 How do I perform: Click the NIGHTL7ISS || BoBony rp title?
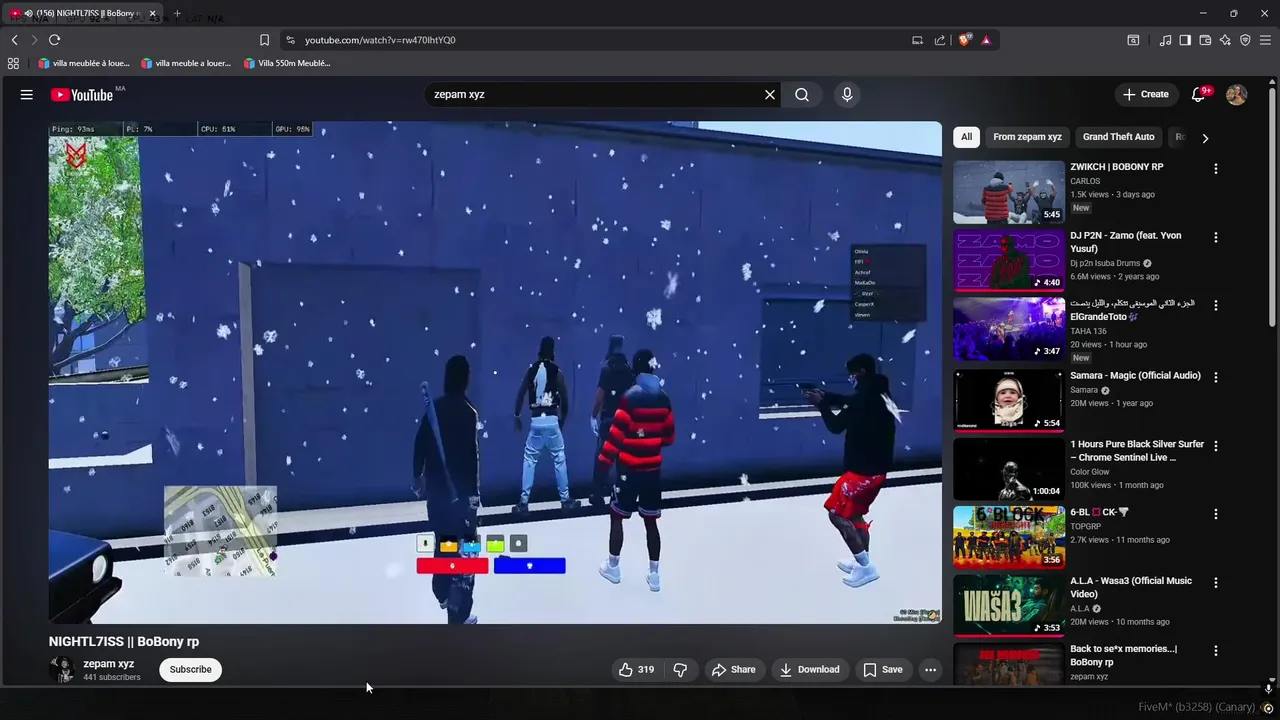coord(124,642)
